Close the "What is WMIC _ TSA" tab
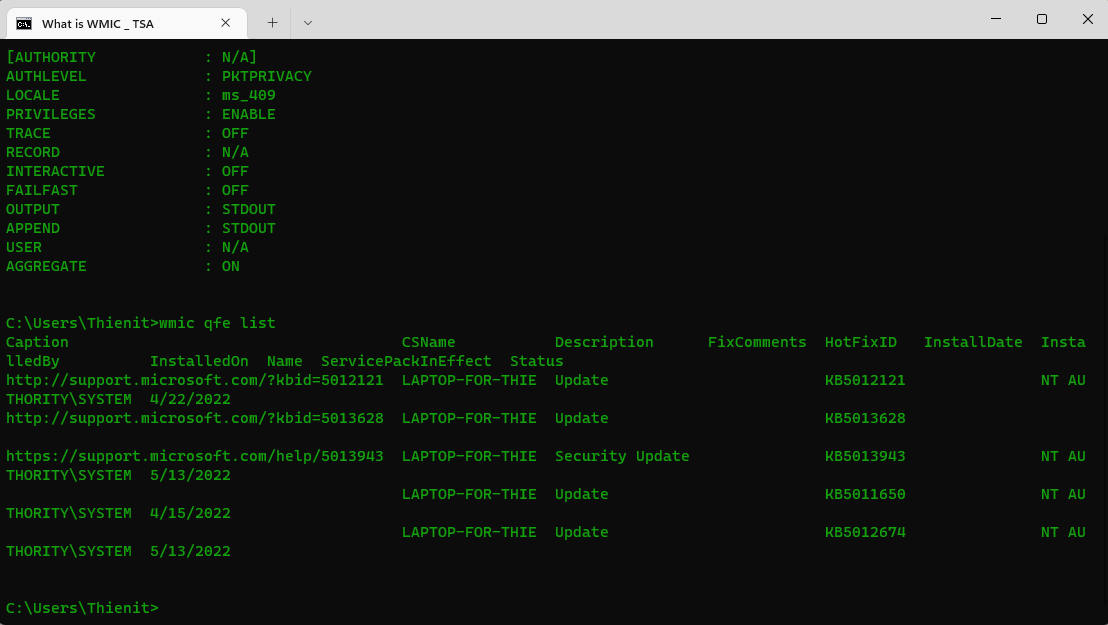Screen dimensions: 1108x625 pyautogui.click(x=229, y=23)
